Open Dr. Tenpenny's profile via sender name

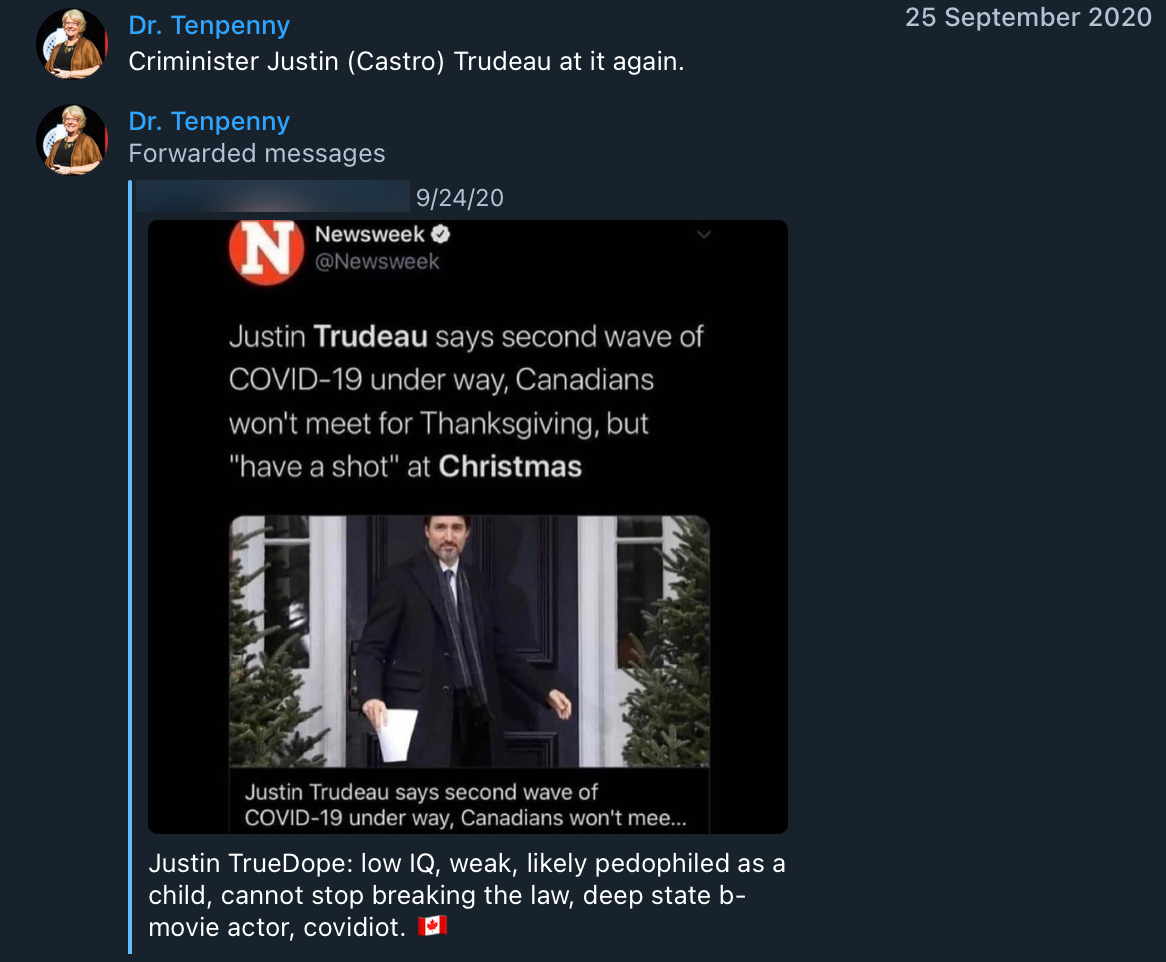click(x=208, y=24)
